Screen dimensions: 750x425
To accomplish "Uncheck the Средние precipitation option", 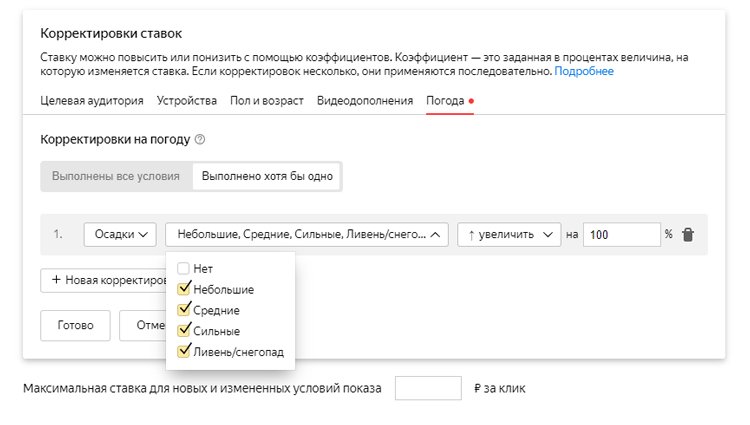I will 184,310.
